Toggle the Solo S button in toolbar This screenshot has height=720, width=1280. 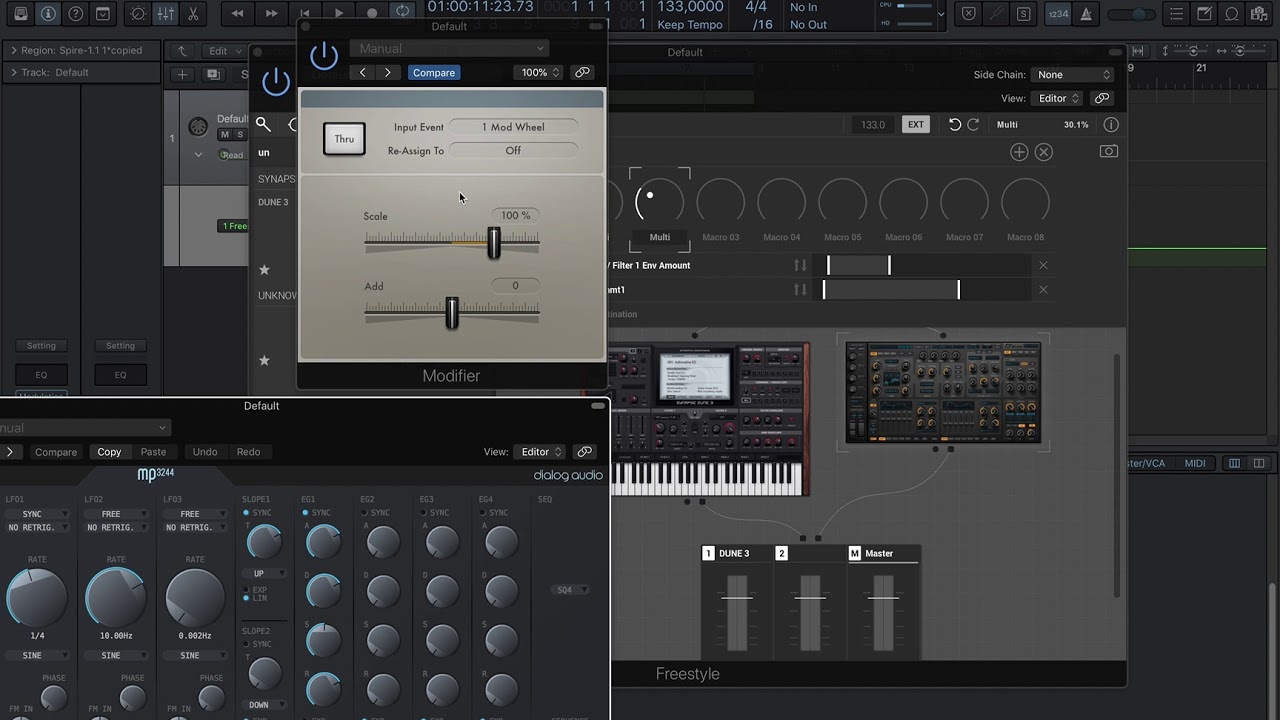coord(1023,14)
